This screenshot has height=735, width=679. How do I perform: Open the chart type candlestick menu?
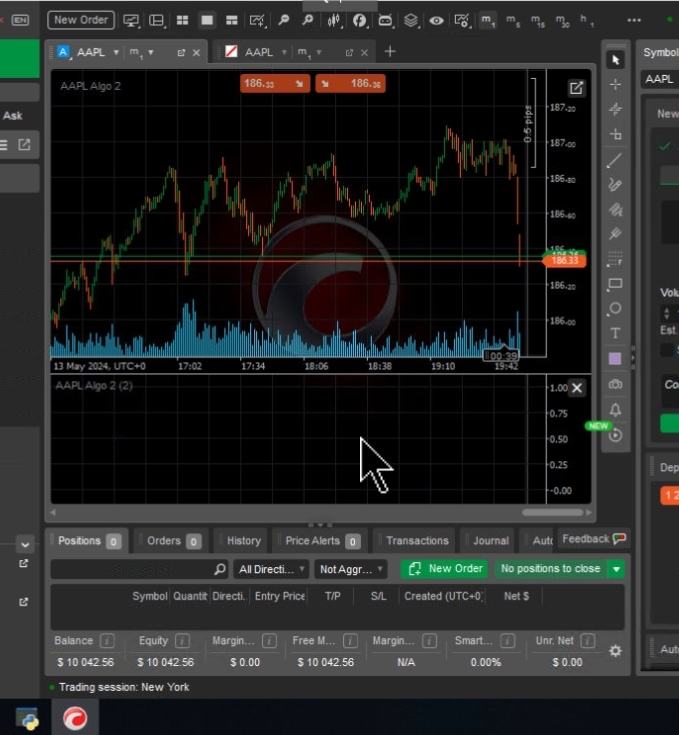click(x=334, y=20)
